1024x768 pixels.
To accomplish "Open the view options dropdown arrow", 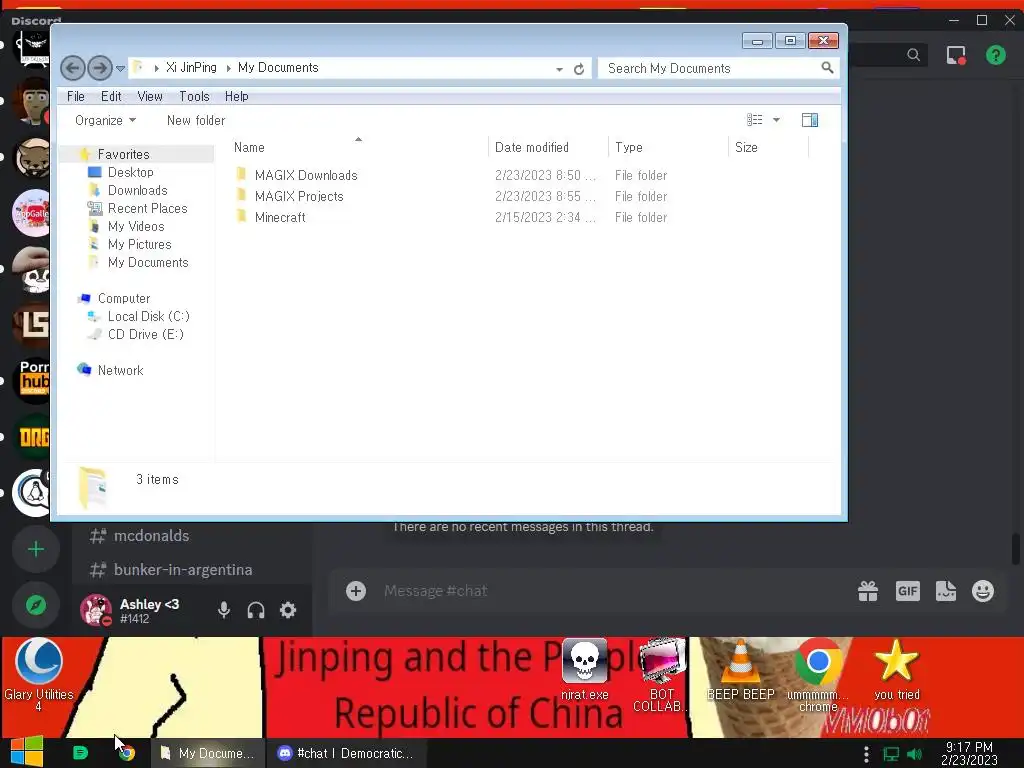I will pos(776,120).
